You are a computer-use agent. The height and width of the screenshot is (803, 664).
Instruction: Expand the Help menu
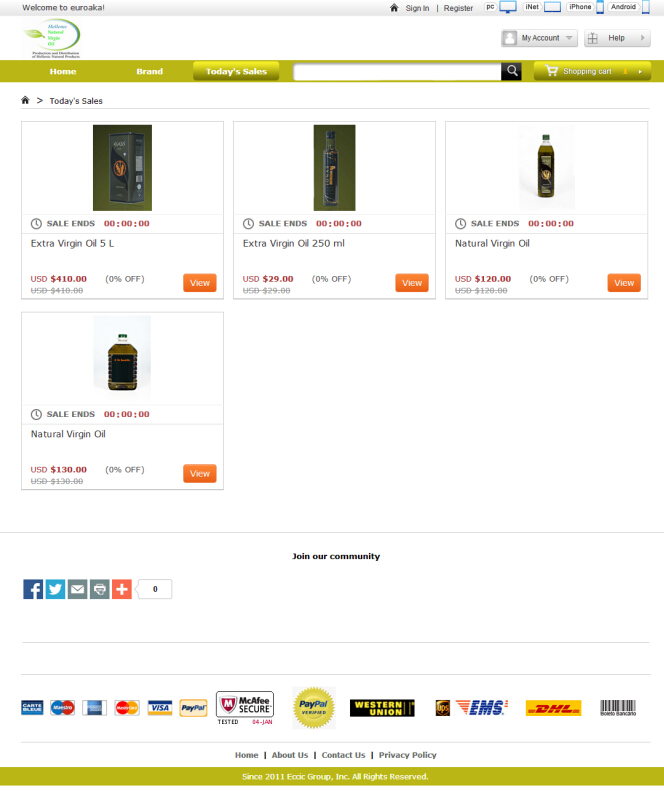tap(617, 38)
